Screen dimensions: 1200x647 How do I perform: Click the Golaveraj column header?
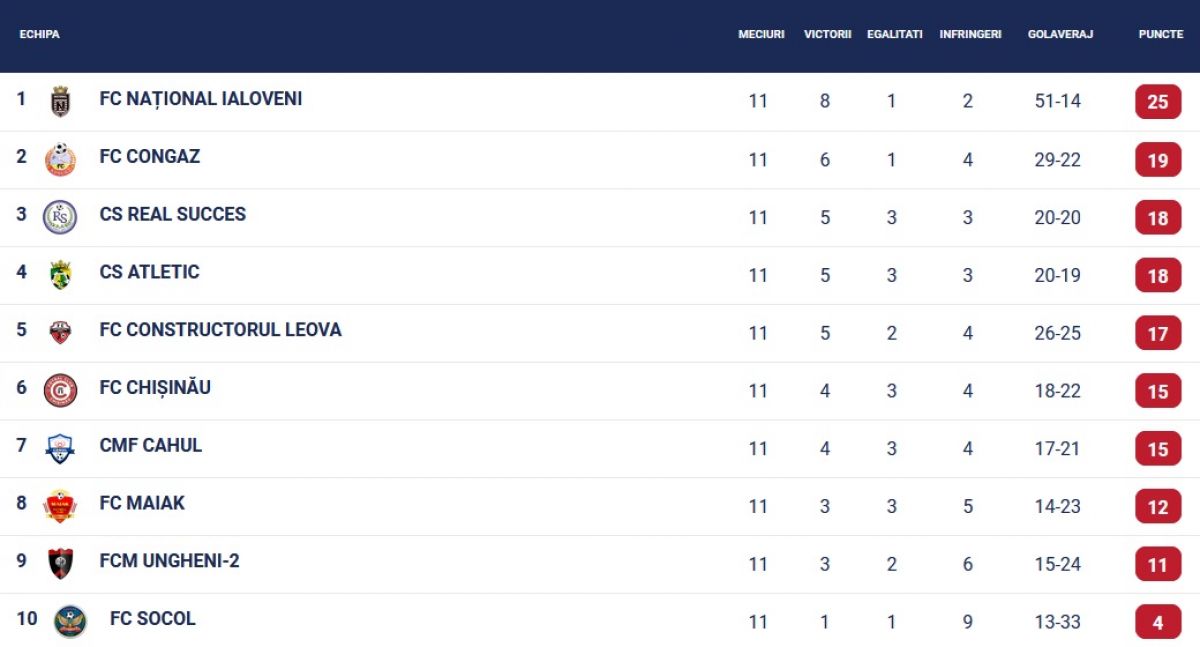point(1060,34)
